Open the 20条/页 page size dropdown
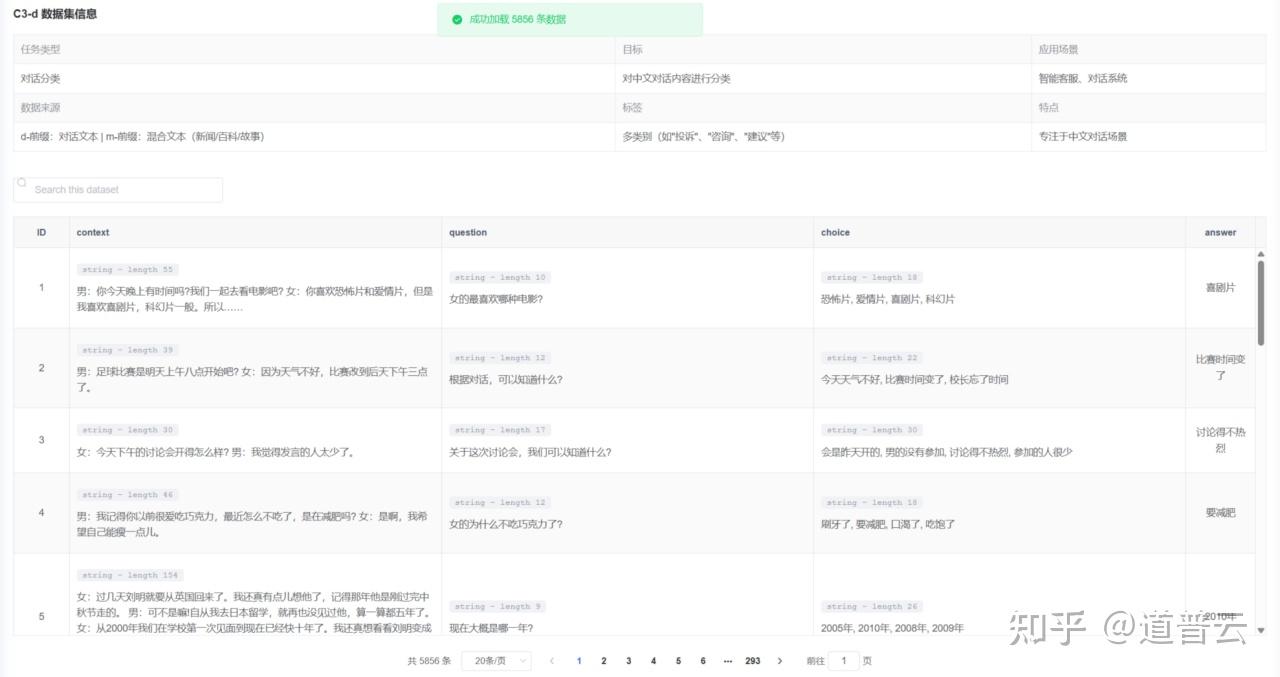 click(497, 661)
